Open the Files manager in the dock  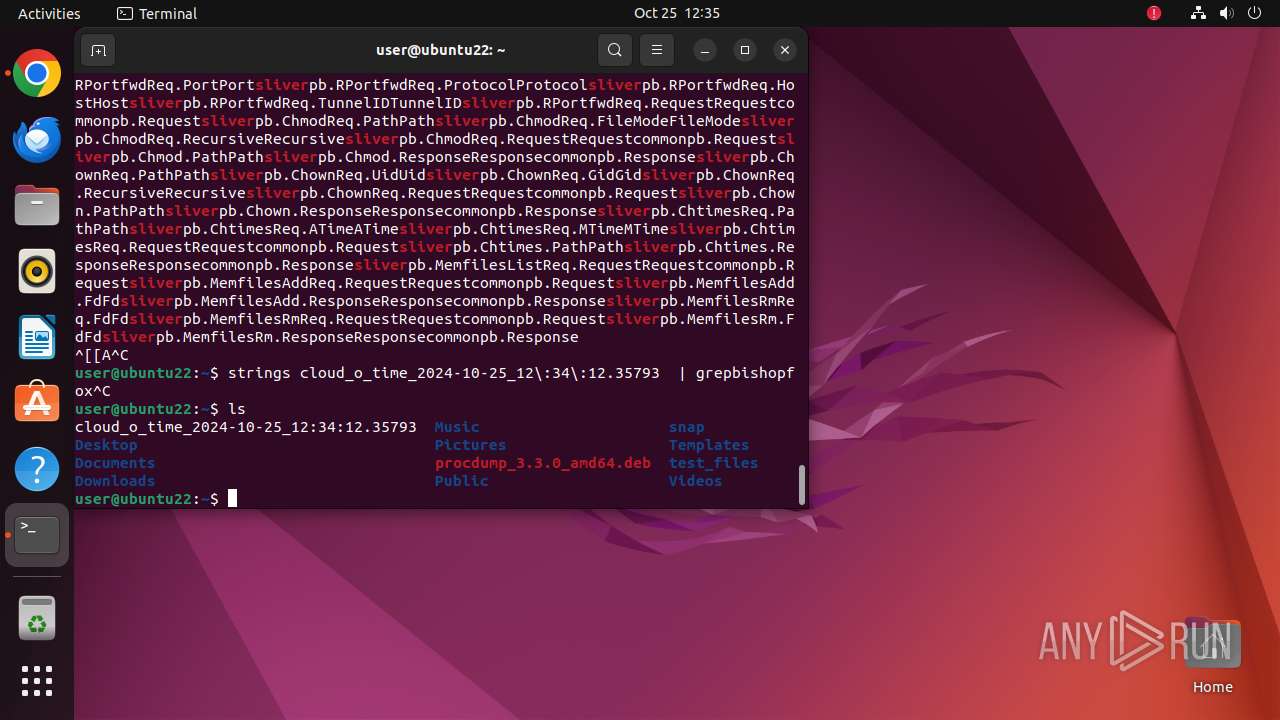37,205
